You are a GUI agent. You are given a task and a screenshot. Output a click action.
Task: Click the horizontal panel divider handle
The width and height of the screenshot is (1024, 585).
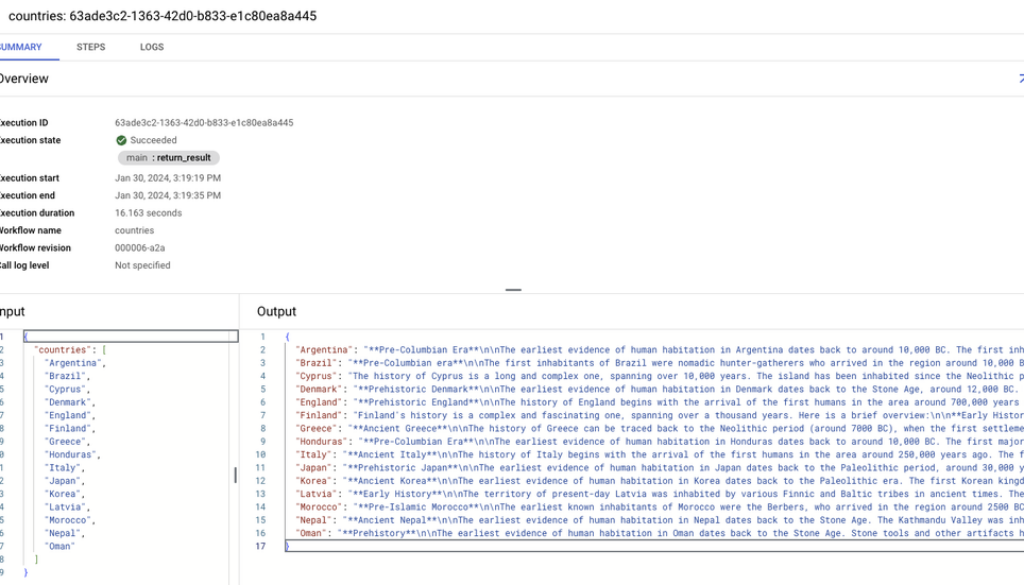[x=513, y=290]
